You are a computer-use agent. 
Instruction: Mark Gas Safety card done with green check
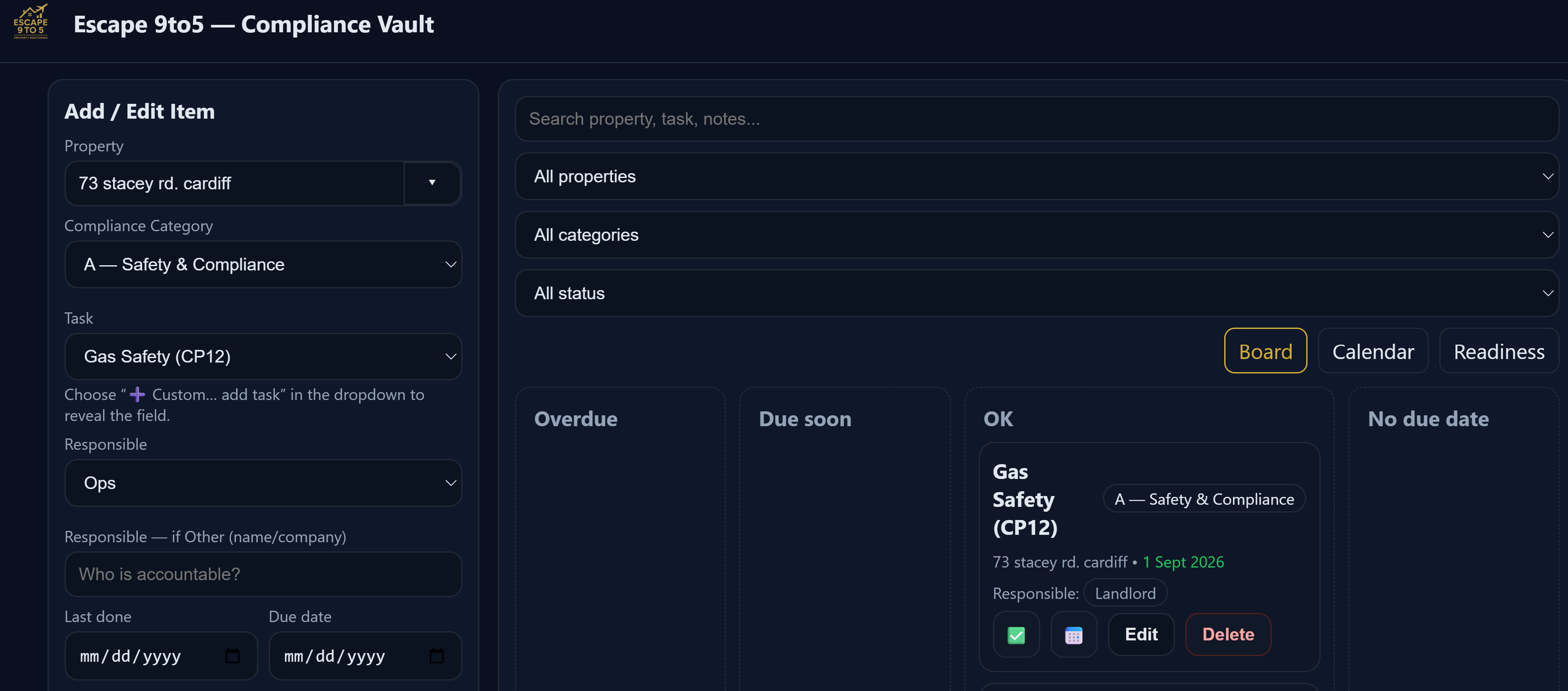point(1016,634)
